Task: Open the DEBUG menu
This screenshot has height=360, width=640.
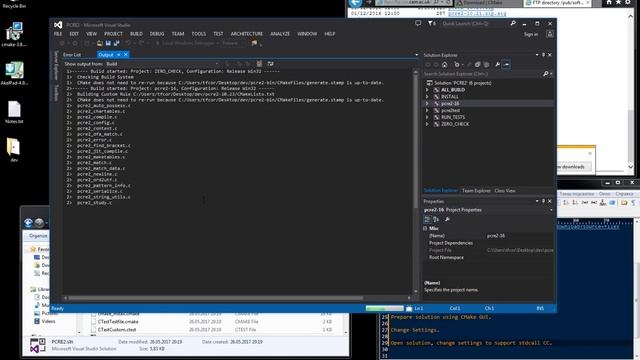Action: [157, 34]
